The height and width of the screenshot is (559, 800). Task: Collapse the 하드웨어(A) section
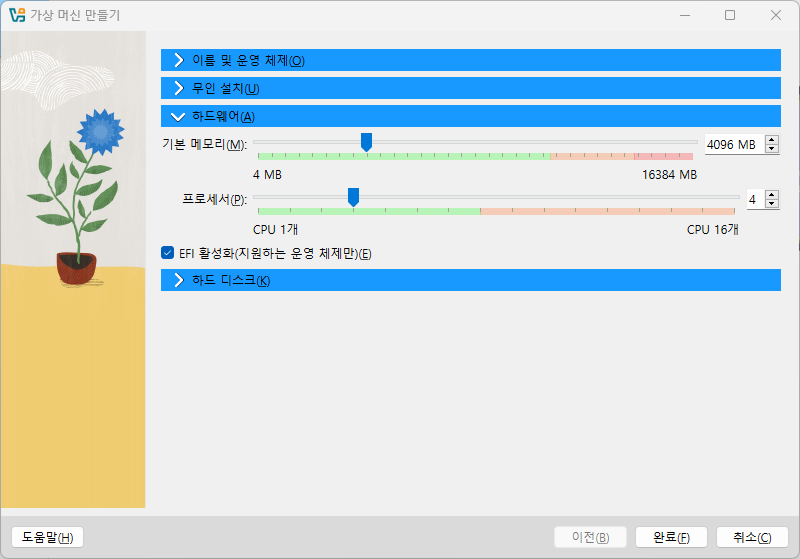click(470, 116)
